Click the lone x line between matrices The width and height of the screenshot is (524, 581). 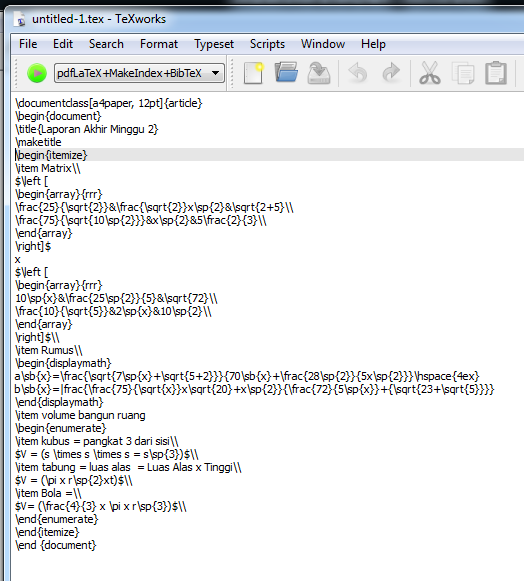click(17, 259)
